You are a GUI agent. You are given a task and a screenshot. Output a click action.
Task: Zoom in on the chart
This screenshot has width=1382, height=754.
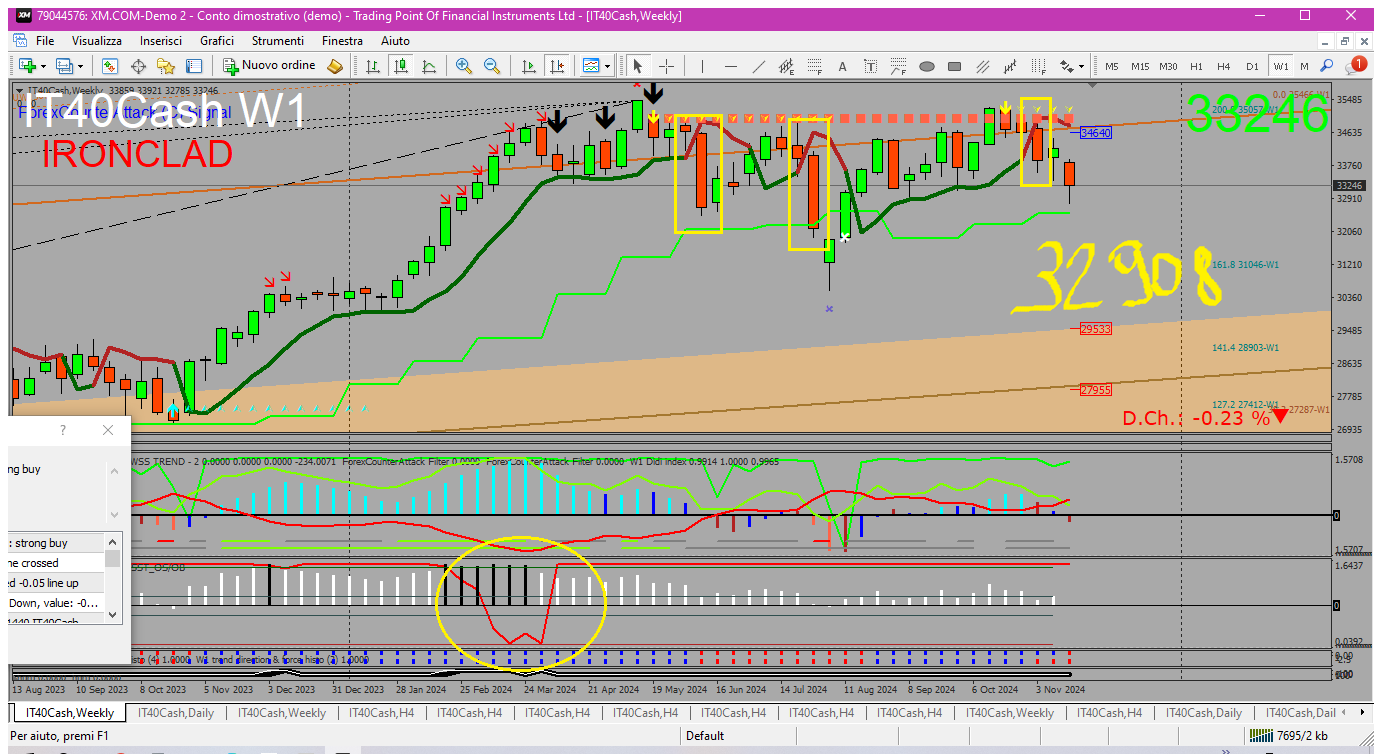[464, 66]
